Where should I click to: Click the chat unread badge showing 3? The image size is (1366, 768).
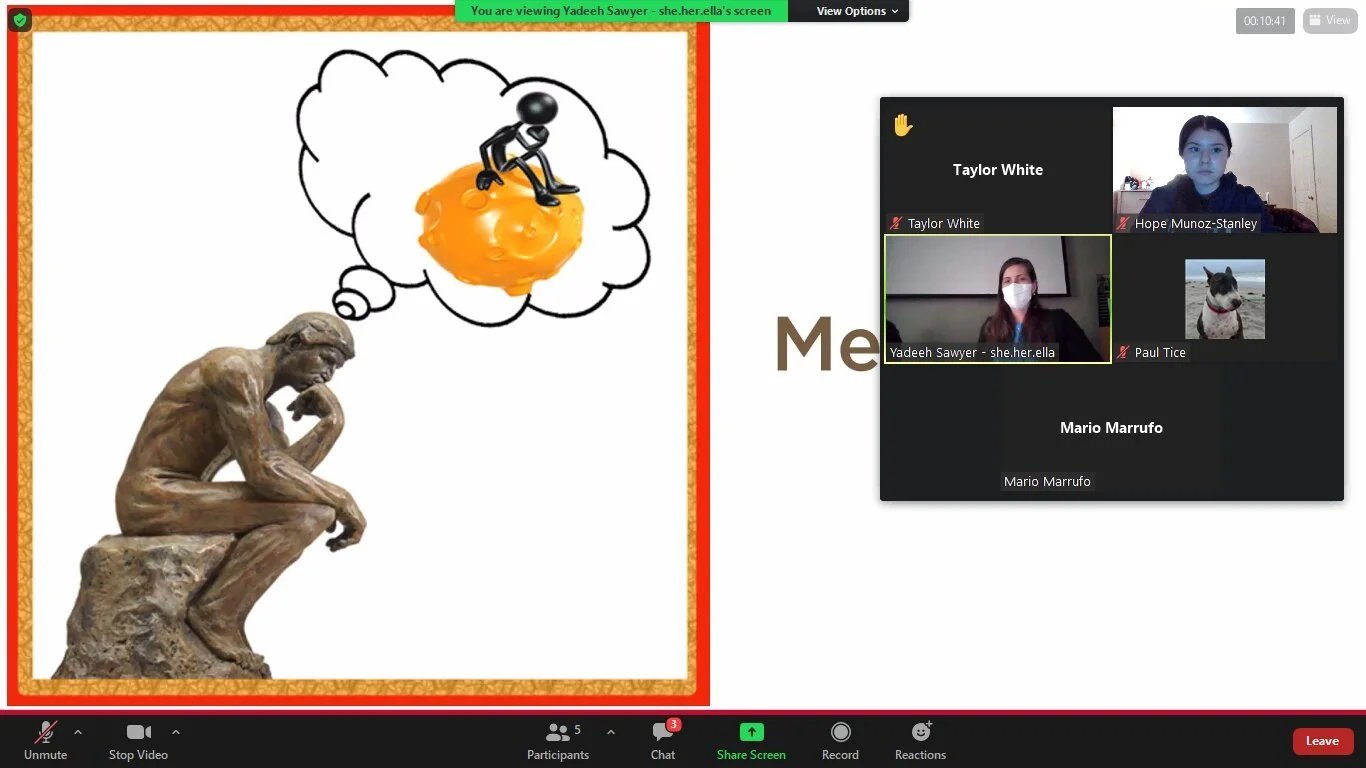[674, 724]
